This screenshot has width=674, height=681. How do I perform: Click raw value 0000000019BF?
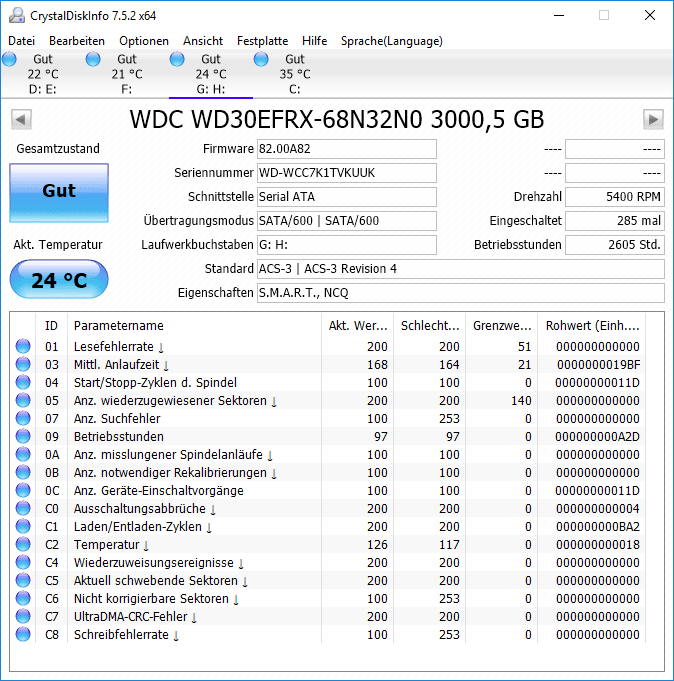coord(598,364)
